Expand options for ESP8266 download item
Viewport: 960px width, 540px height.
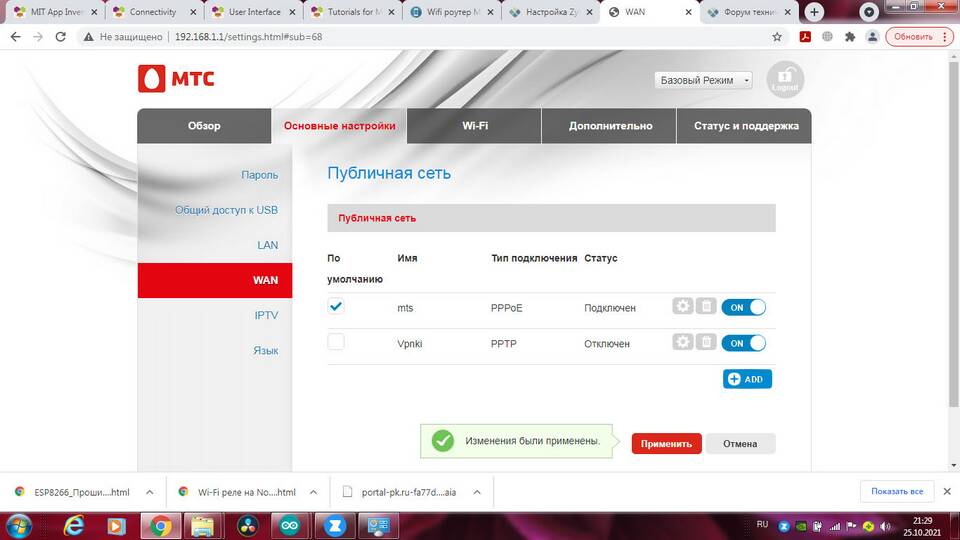tap(149, 492)
